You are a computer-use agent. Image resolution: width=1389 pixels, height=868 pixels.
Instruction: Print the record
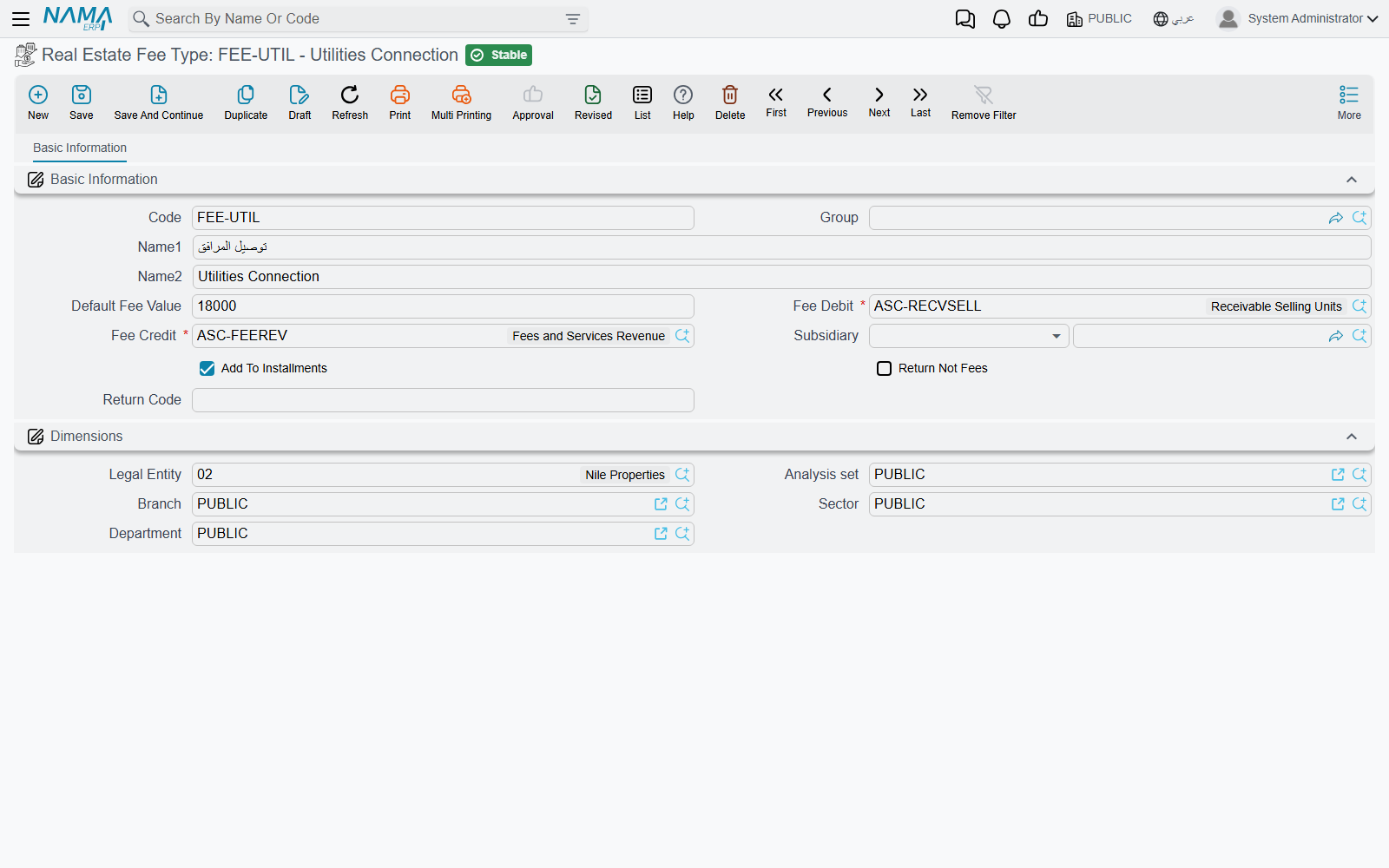click(400, 102)
